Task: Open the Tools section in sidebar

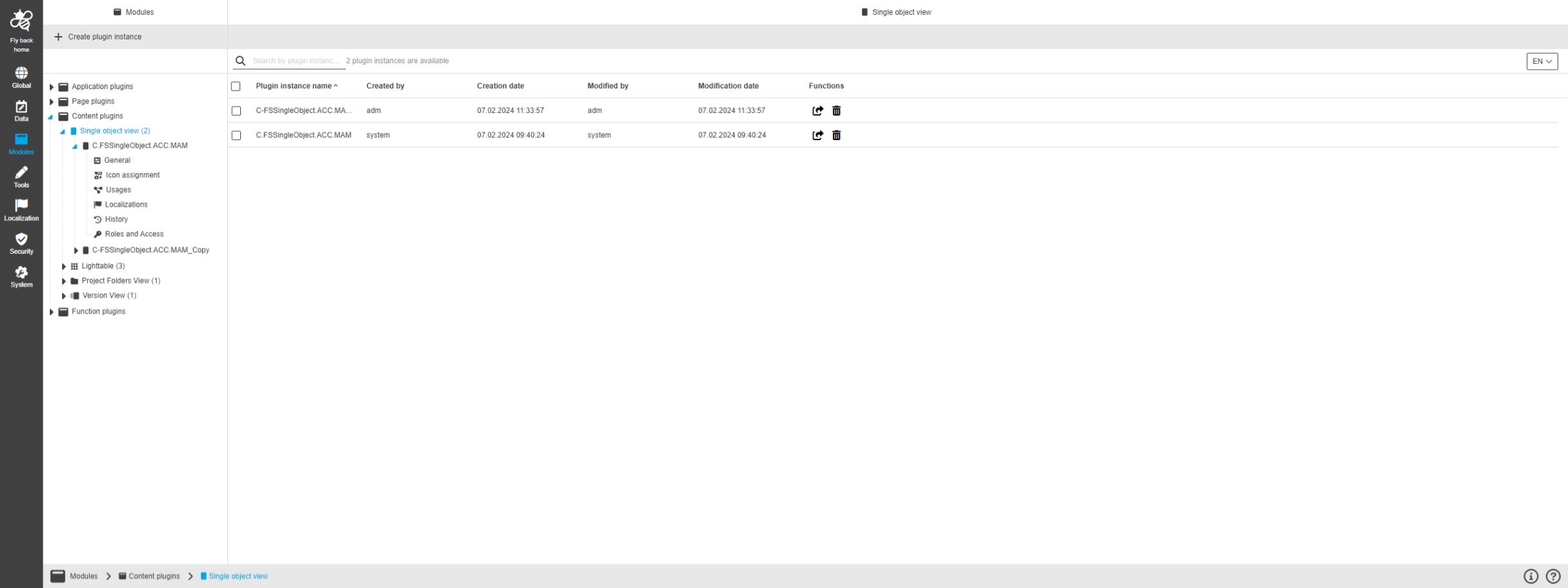Action: point(21,177)
